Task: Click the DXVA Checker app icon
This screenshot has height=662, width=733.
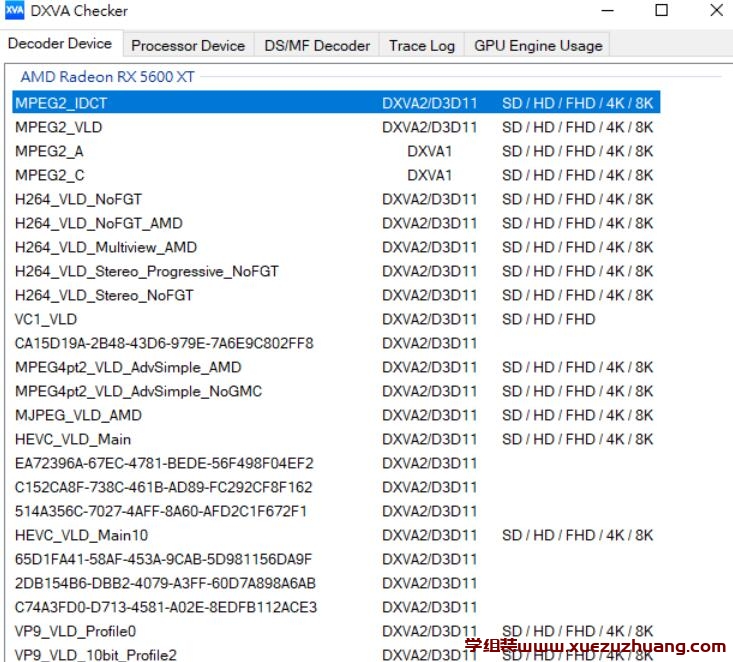Action: [x=14, y=11]
